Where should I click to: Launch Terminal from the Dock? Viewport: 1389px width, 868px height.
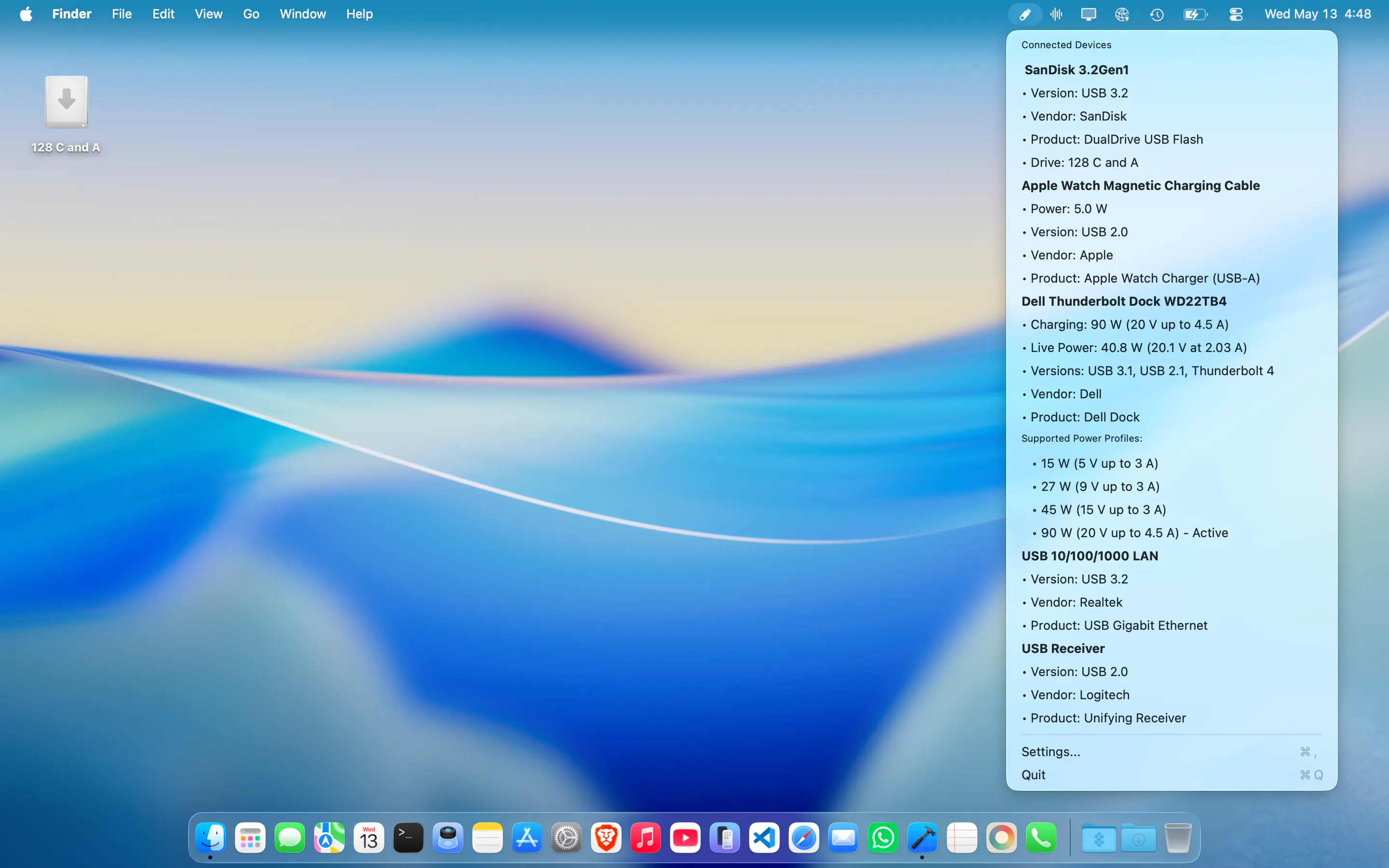point(409,838)
